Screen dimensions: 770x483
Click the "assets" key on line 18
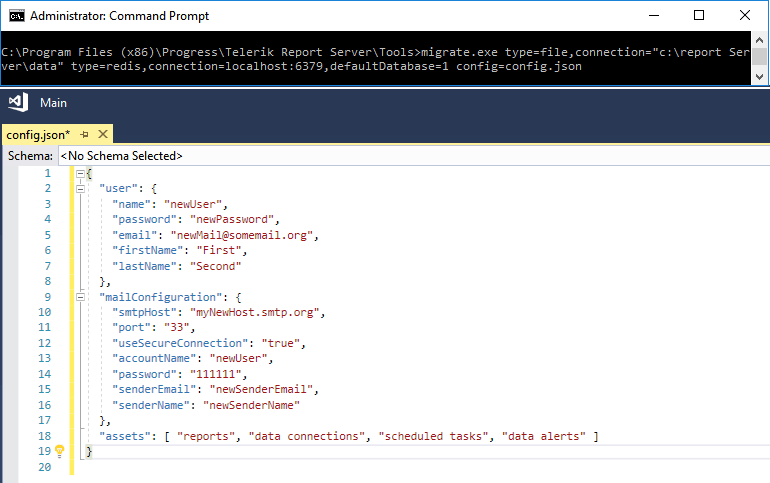point(121,436)
